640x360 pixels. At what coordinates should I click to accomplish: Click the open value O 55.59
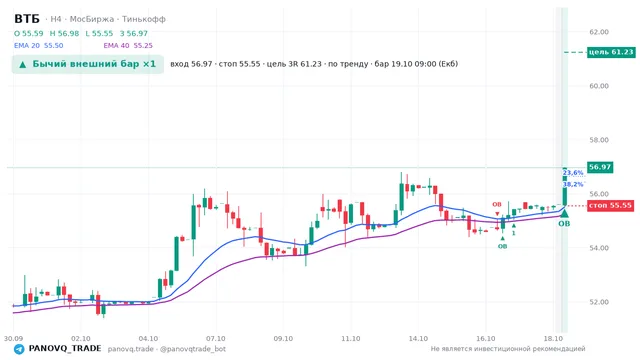tap(29, 33)
